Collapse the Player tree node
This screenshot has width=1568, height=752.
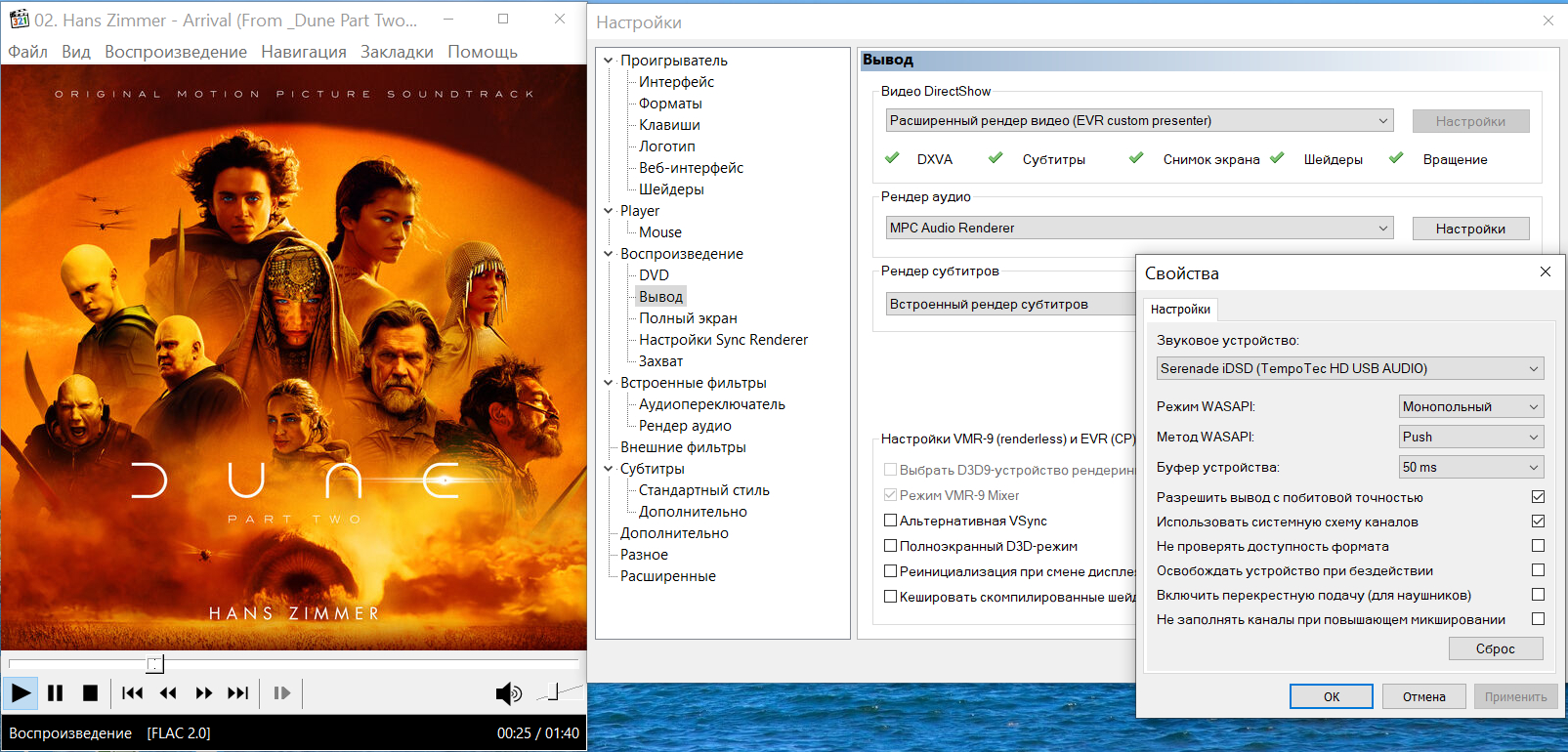(x=609, y=211)
